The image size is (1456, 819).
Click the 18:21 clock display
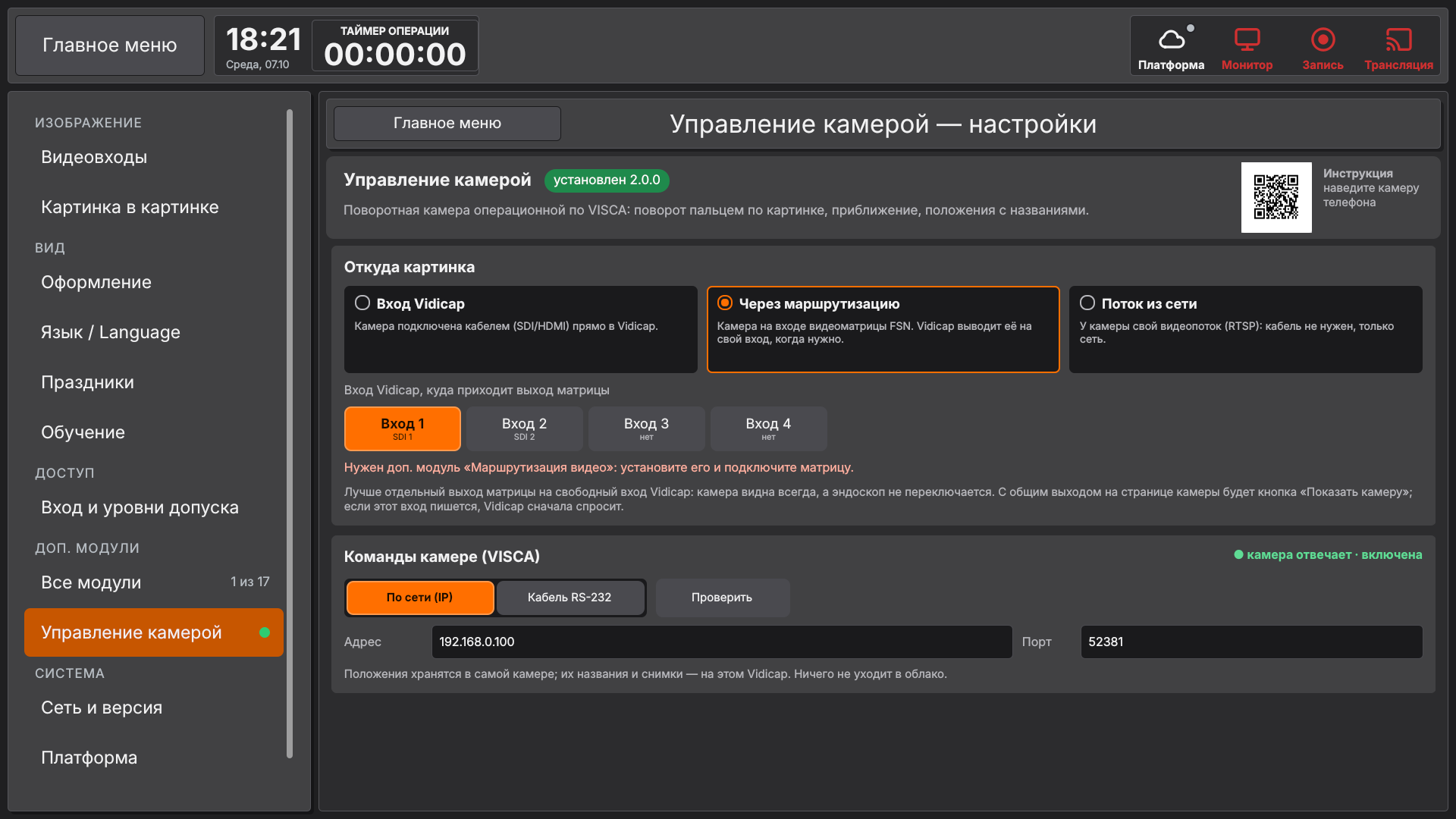263,39
